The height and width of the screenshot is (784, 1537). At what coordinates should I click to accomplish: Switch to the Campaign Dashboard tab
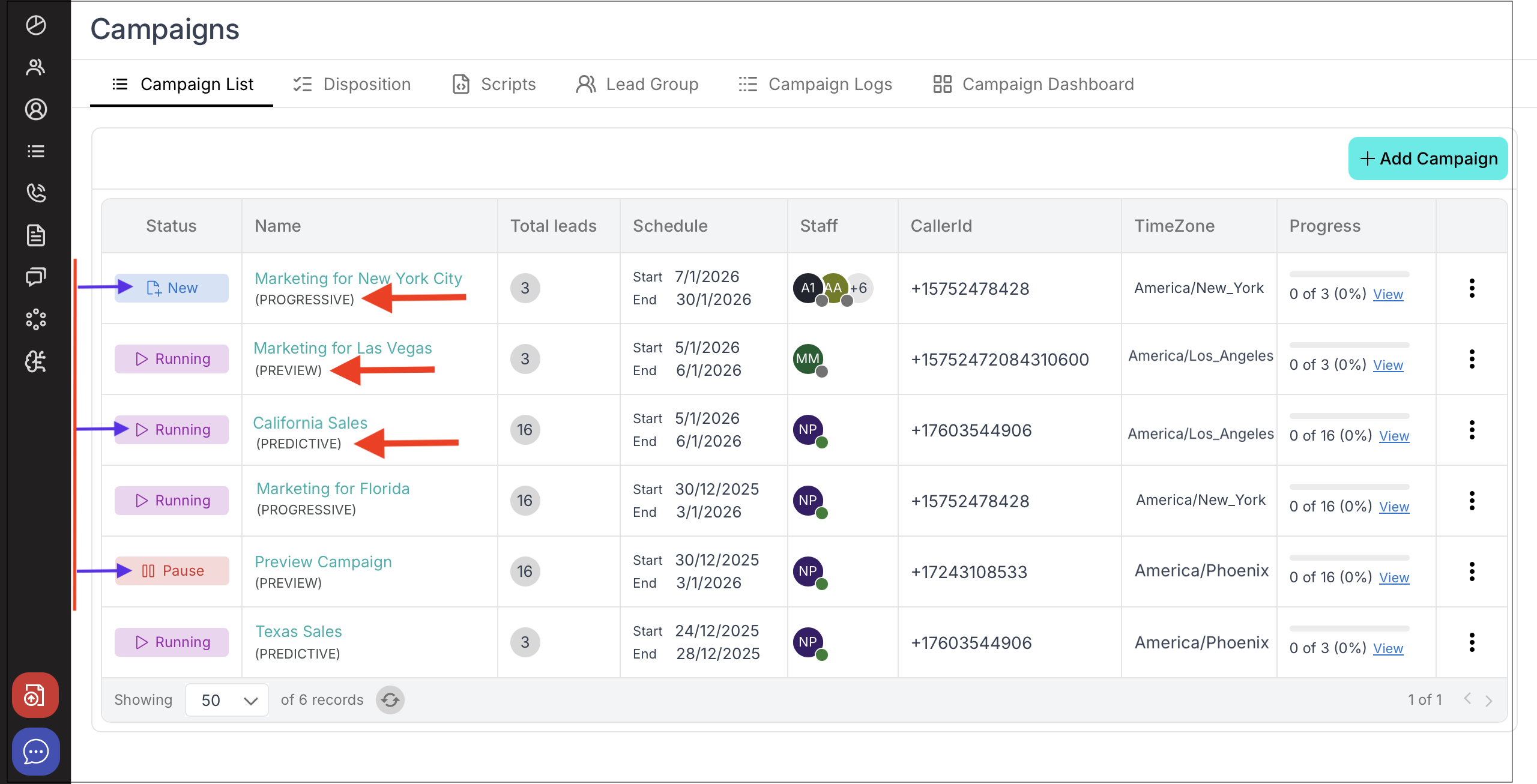point(1033,84)
